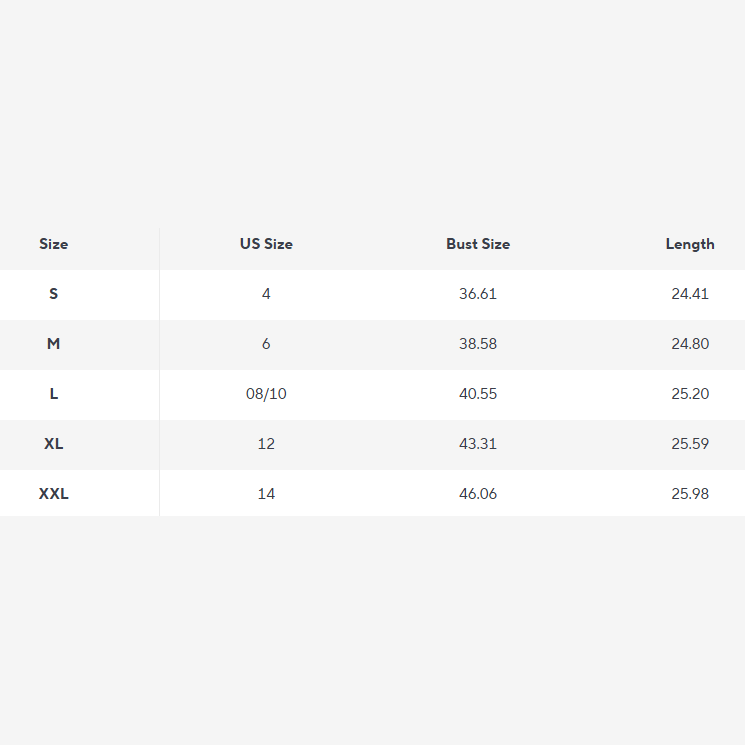Click length value 25.59
The image size is (745, 745).
pos(690,444)
